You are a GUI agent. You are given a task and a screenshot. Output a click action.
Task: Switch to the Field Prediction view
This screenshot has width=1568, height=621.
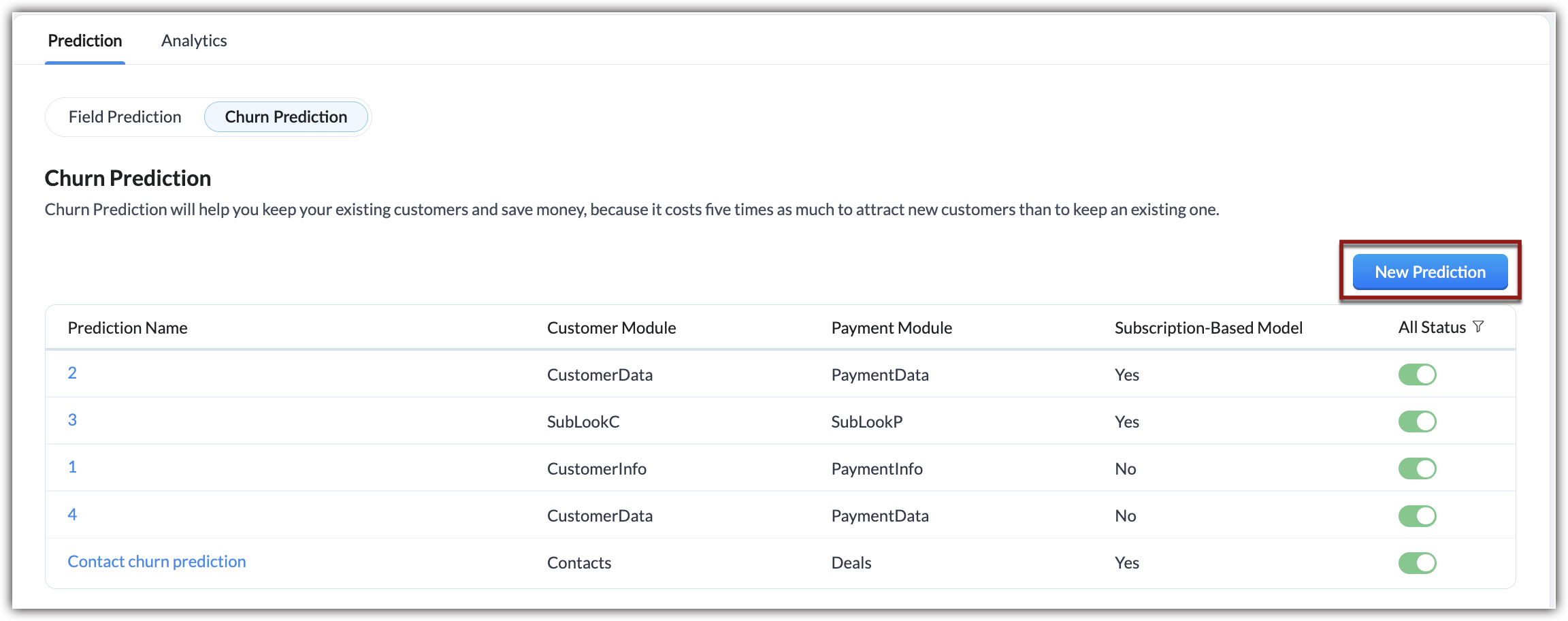pos(125,117)
